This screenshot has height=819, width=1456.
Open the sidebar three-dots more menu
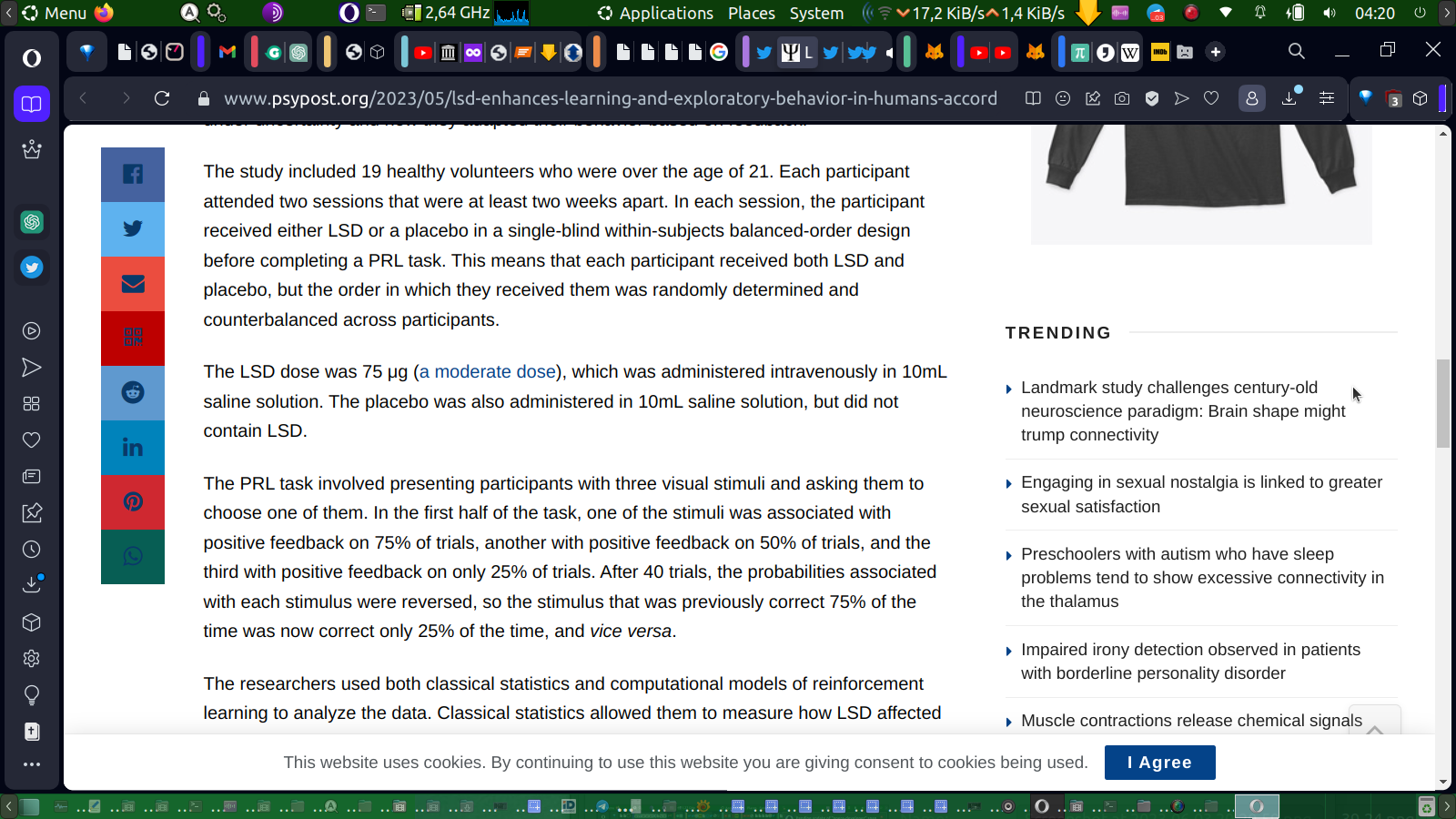coord(32,764)
